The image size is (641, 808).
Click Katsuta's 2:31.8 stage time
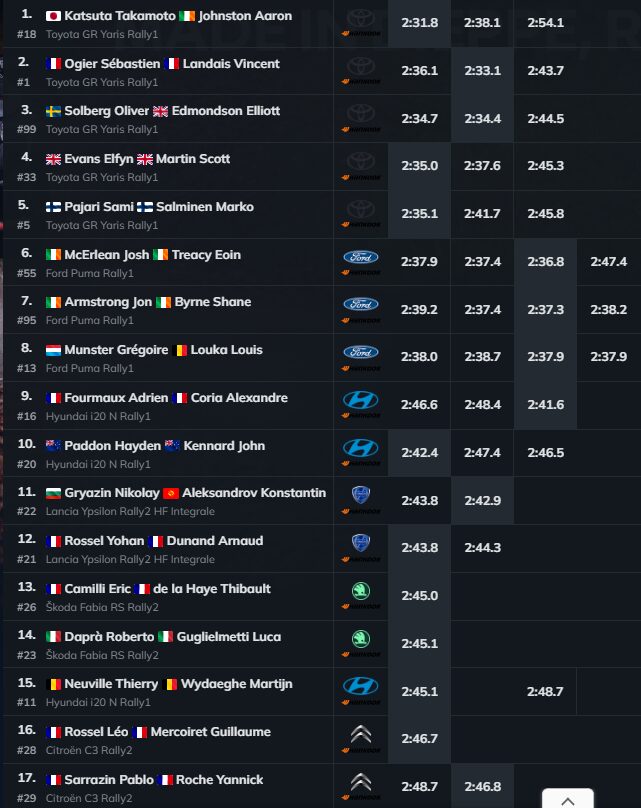419,23
